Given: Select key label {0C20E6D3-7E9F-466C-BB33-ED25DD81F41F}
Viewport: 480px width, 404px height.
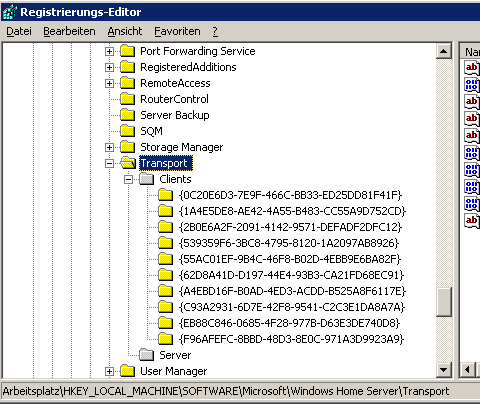Looking at the screenshot, I should pos(290,195).
